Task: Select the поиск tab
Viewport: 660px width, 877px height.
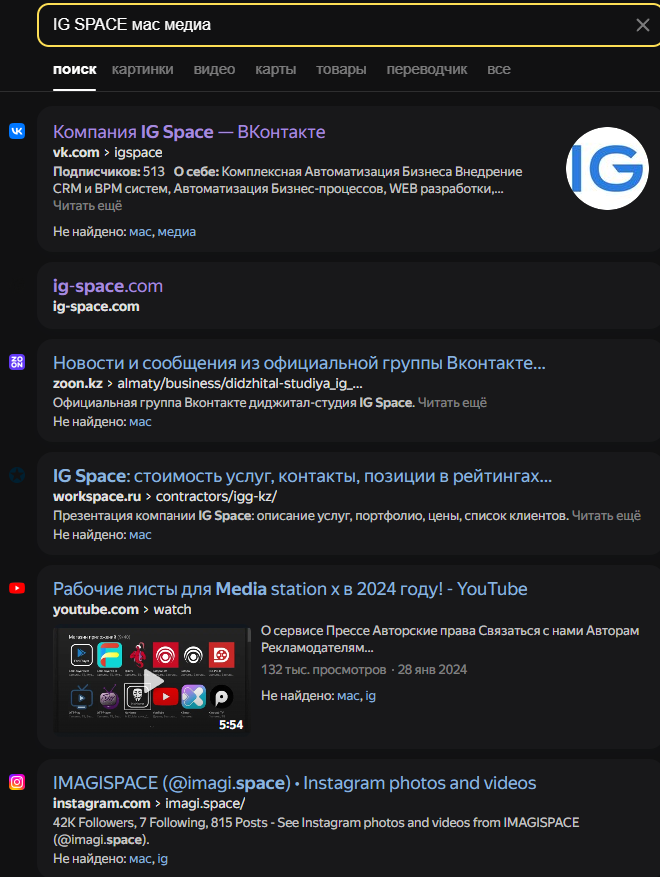Action: (x=74, y=69)
